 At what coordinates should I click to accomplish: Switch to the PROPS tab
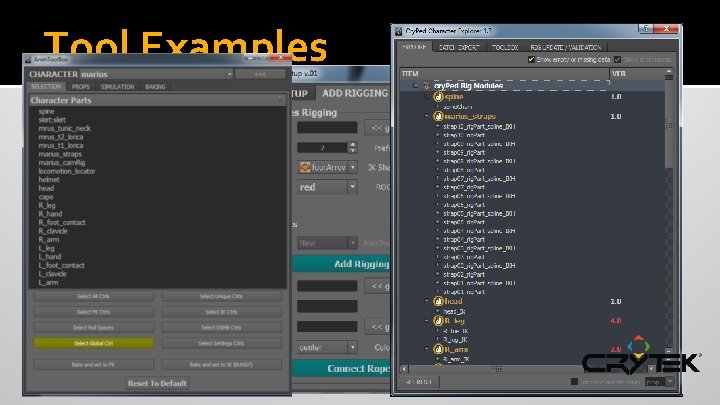81,87
